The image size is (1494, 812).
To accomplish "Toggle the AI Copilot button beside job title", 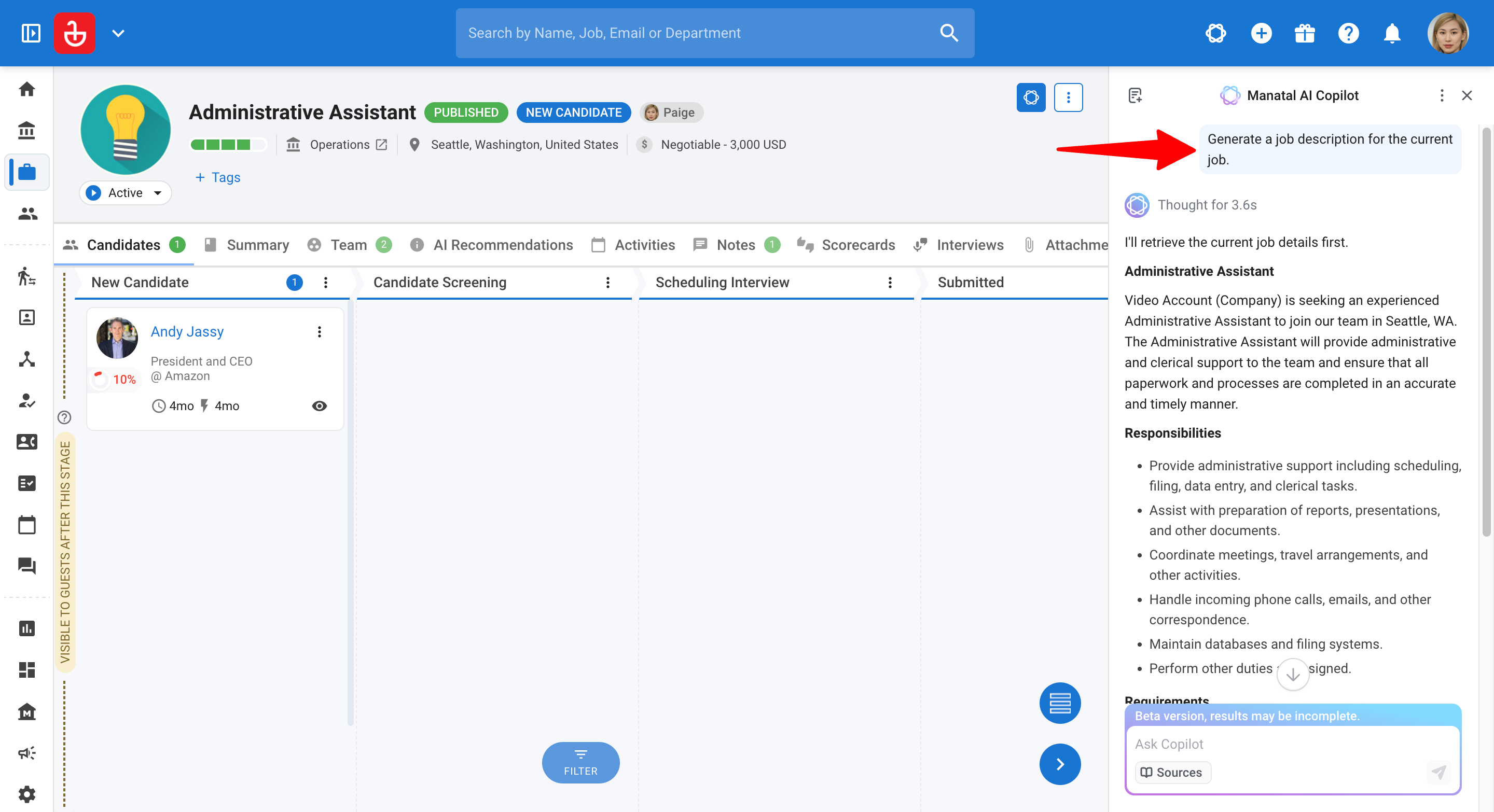I will pyautogui.click(x=1031, y=97).
